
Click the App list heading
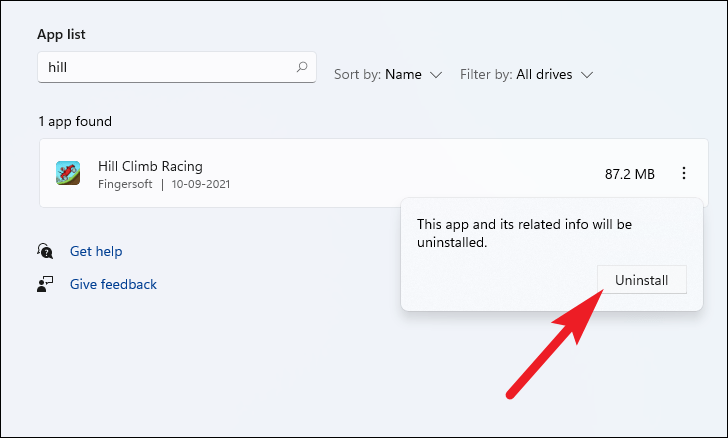point(61,34)
